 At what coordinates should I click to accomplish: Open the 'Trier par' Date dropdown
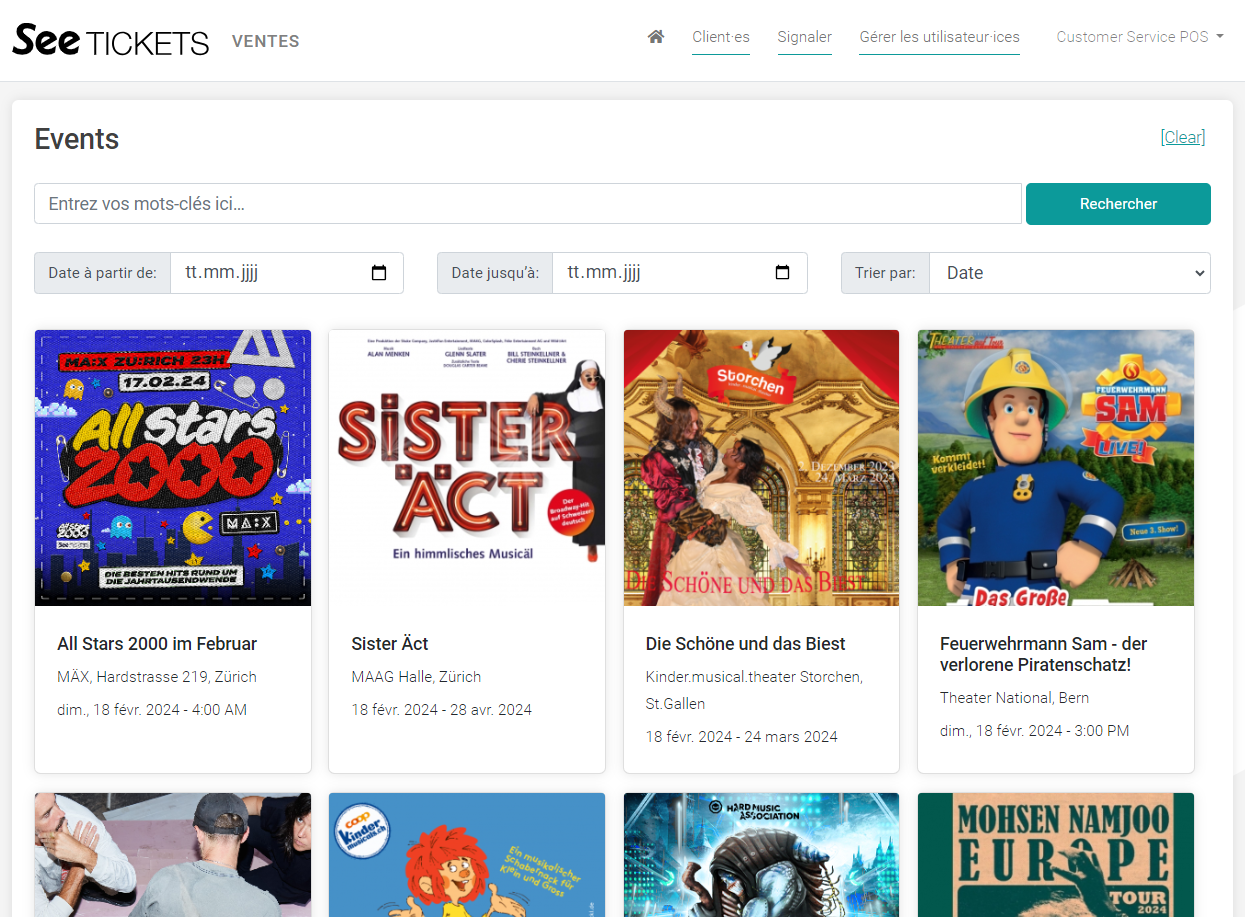point(1069,273)
